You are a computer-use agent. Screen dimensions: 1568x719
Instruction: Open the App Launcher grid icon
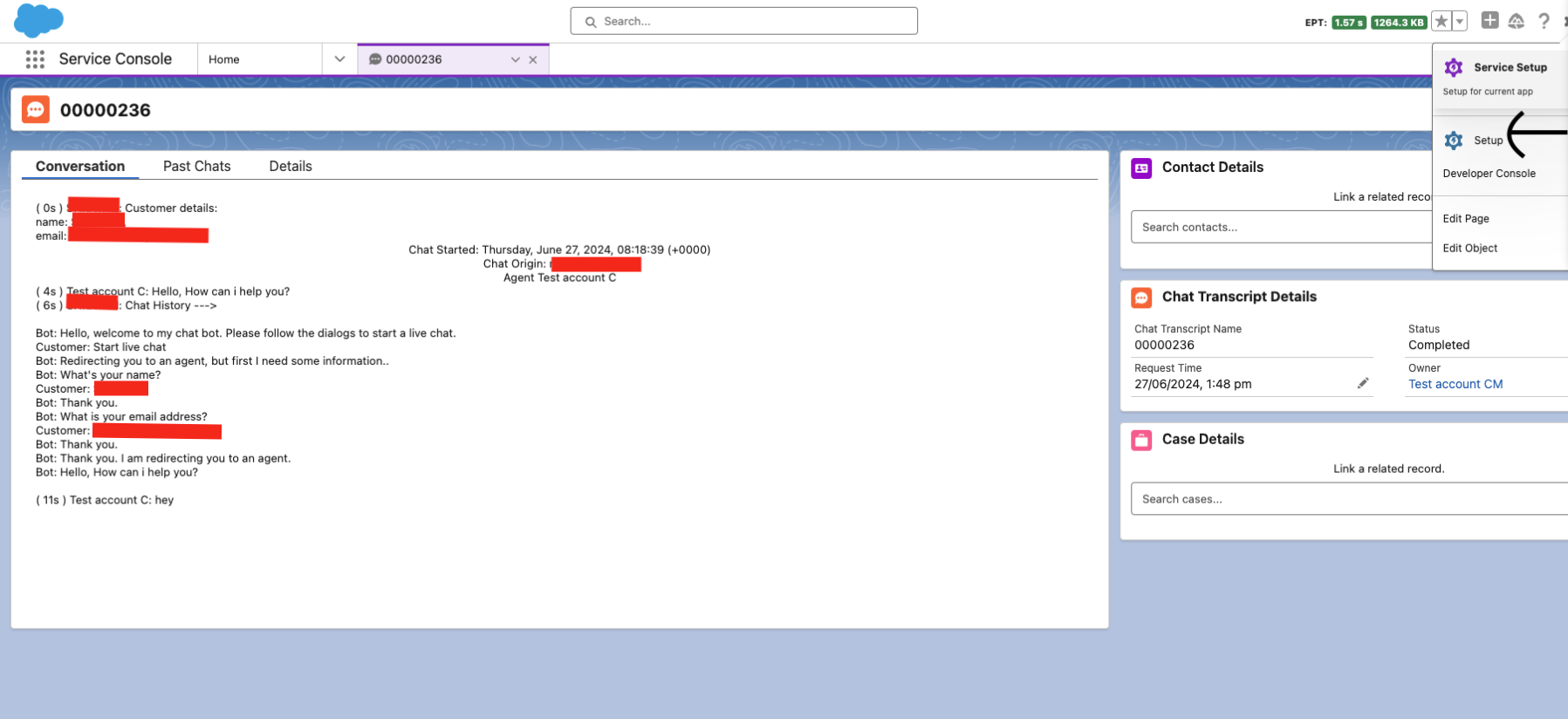tap(35, 59)
